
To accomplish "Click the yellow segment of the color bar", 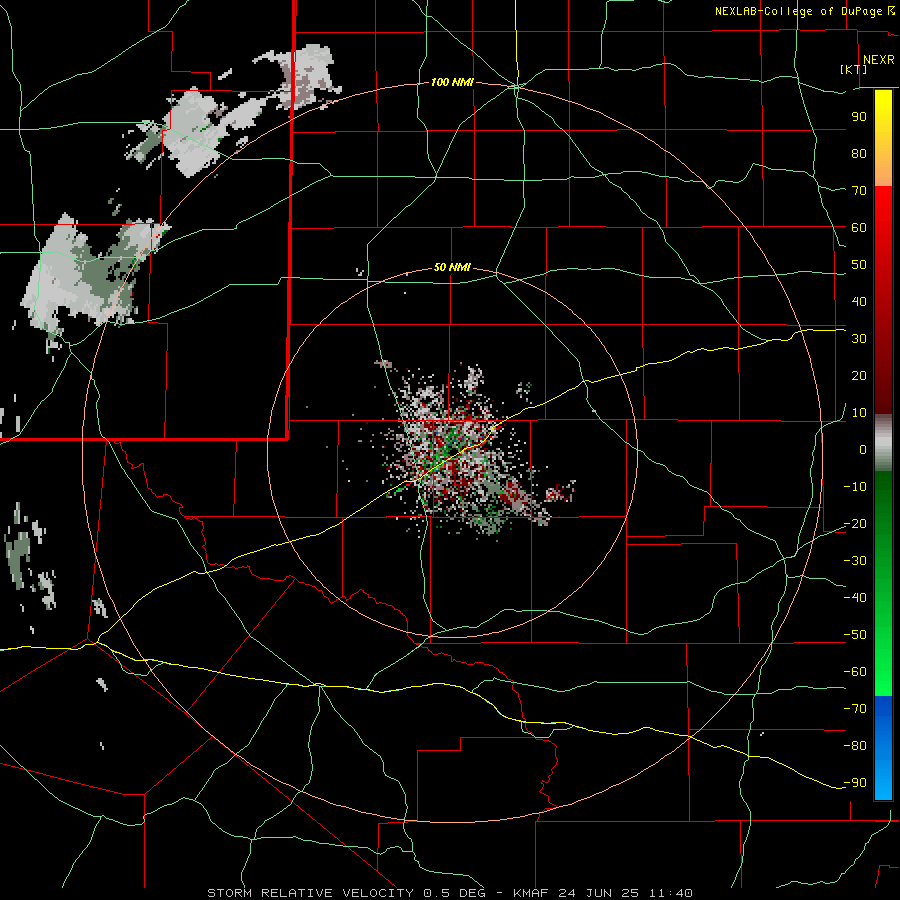I will [x=883, y=138].
